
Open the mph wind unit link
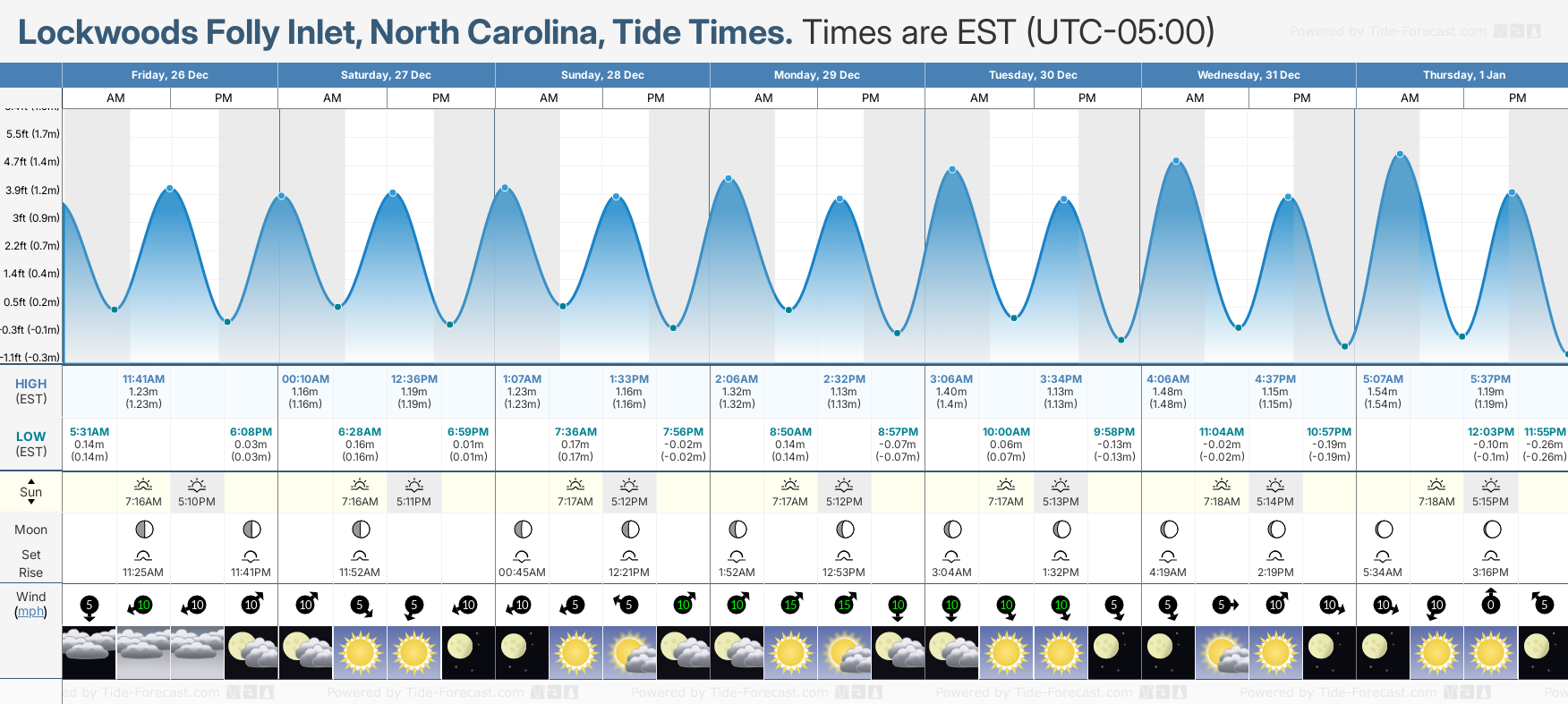click(31, 612)
